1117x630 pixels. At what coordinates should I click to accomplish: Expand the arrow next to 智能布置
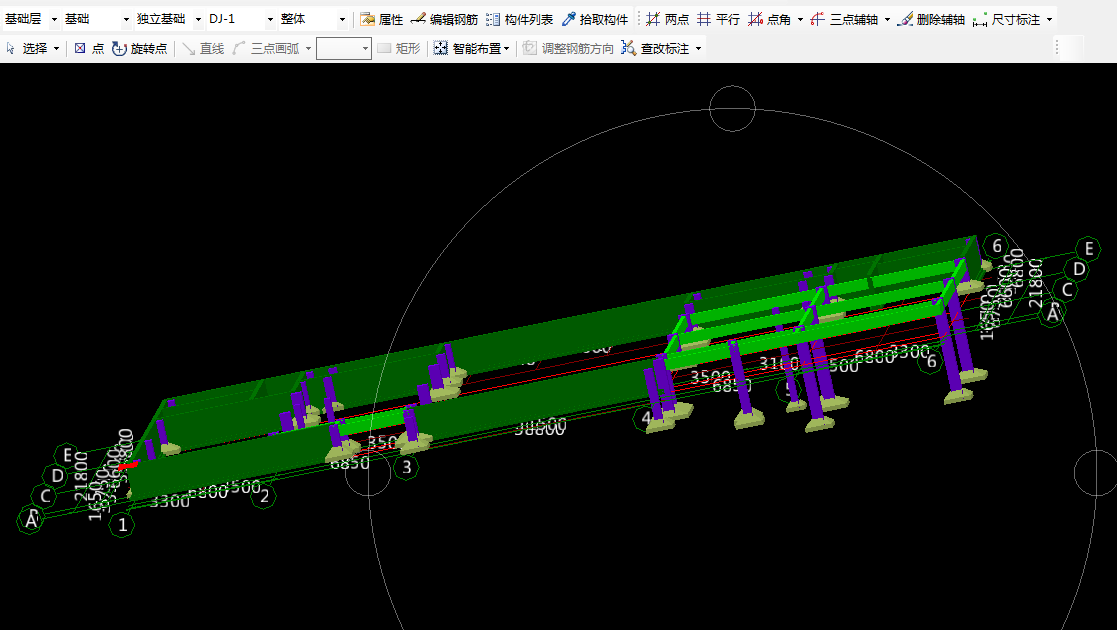(506, 49)
